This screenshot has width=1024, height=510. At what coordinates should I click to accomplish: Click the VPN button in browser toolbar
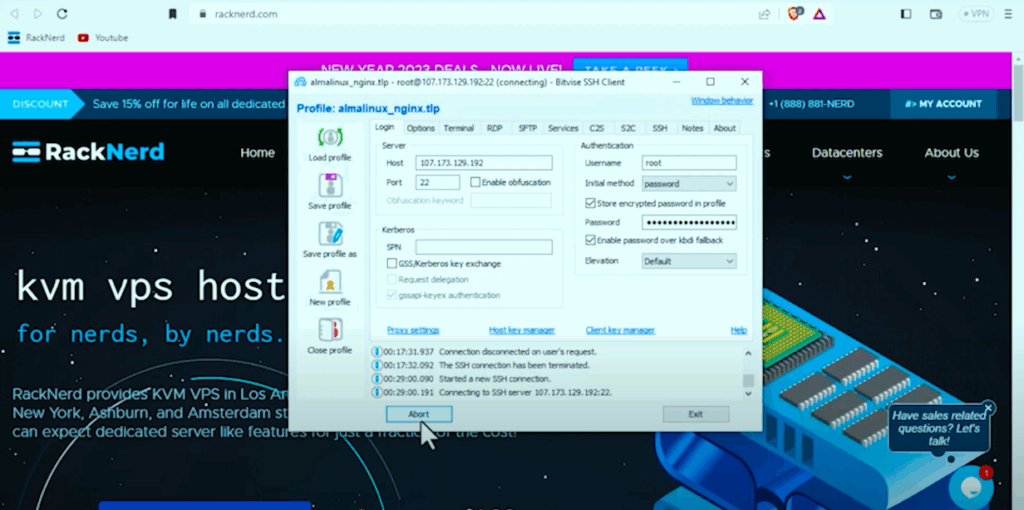[976, 14]
